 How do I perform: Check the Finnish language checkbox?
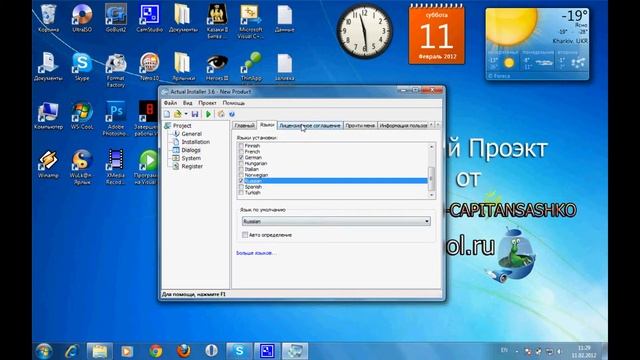(241, 146)
